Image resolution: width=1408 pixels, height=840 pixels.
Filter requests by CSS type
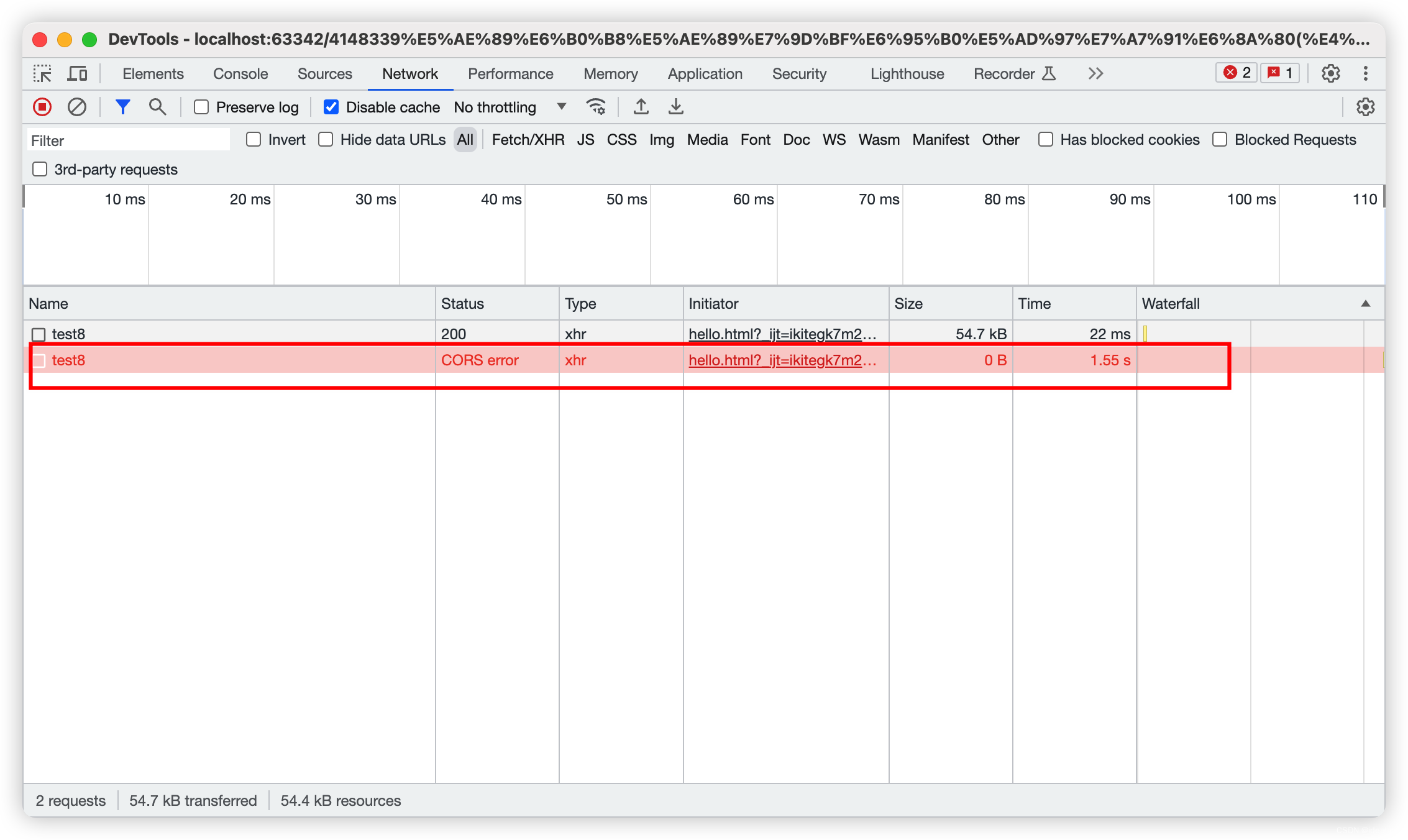coord(621,139)
